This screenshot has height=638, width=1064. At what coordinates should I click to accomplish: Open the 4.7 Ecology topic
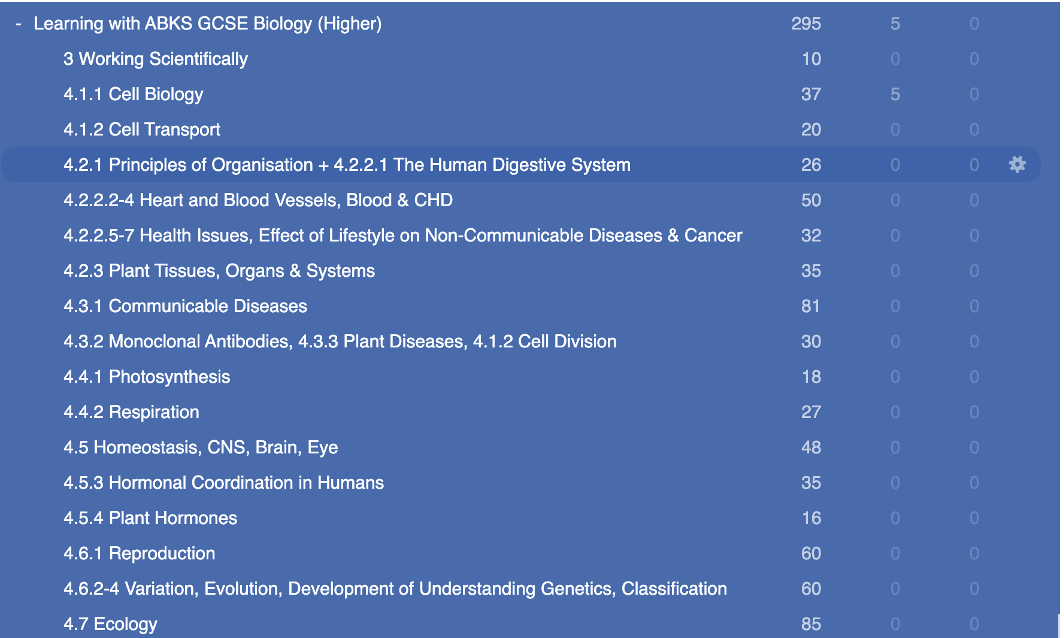coord(110,623)
